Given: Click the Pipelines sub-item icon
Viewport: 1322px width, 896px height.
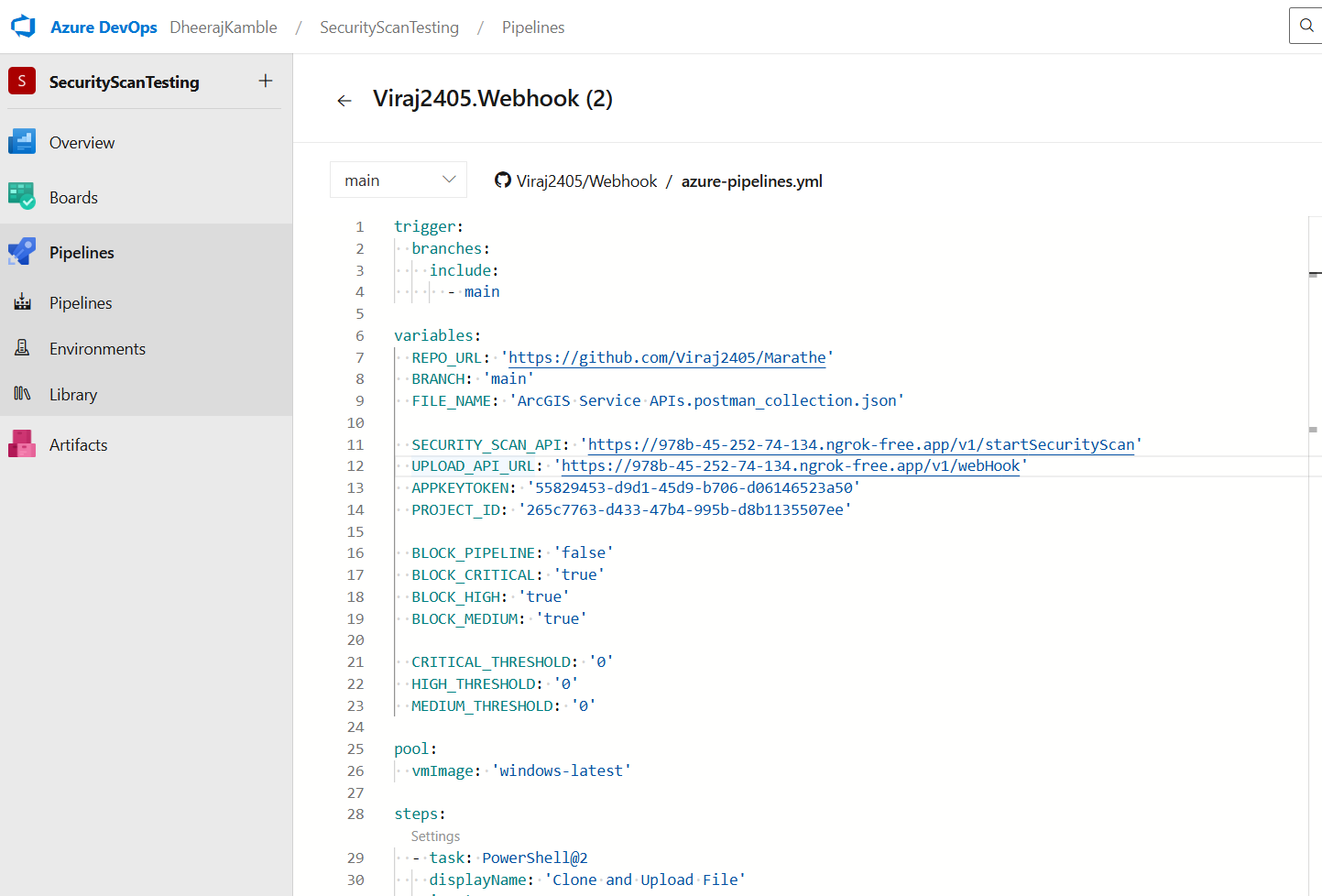Looking at the screenshot, I should pos(23,302).
